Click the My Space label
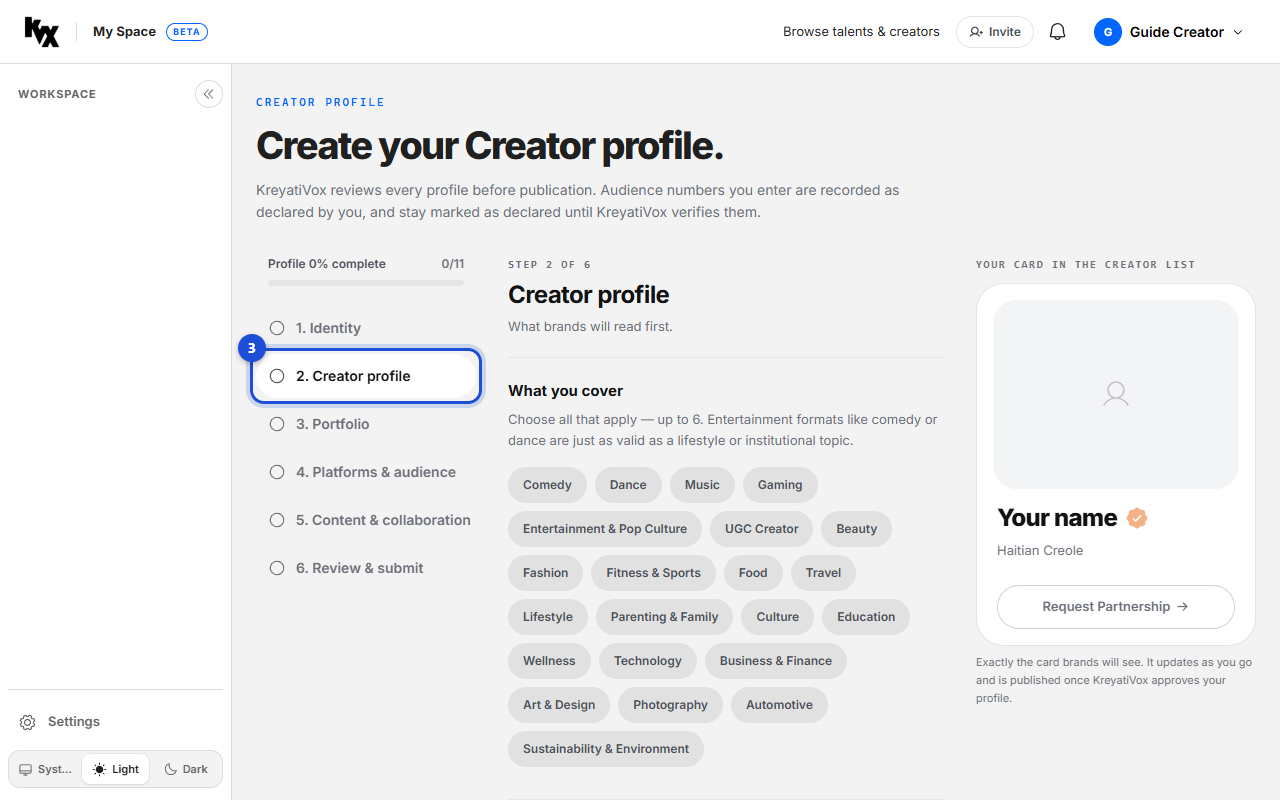The image size is (1280, 800). pos(124,32)
